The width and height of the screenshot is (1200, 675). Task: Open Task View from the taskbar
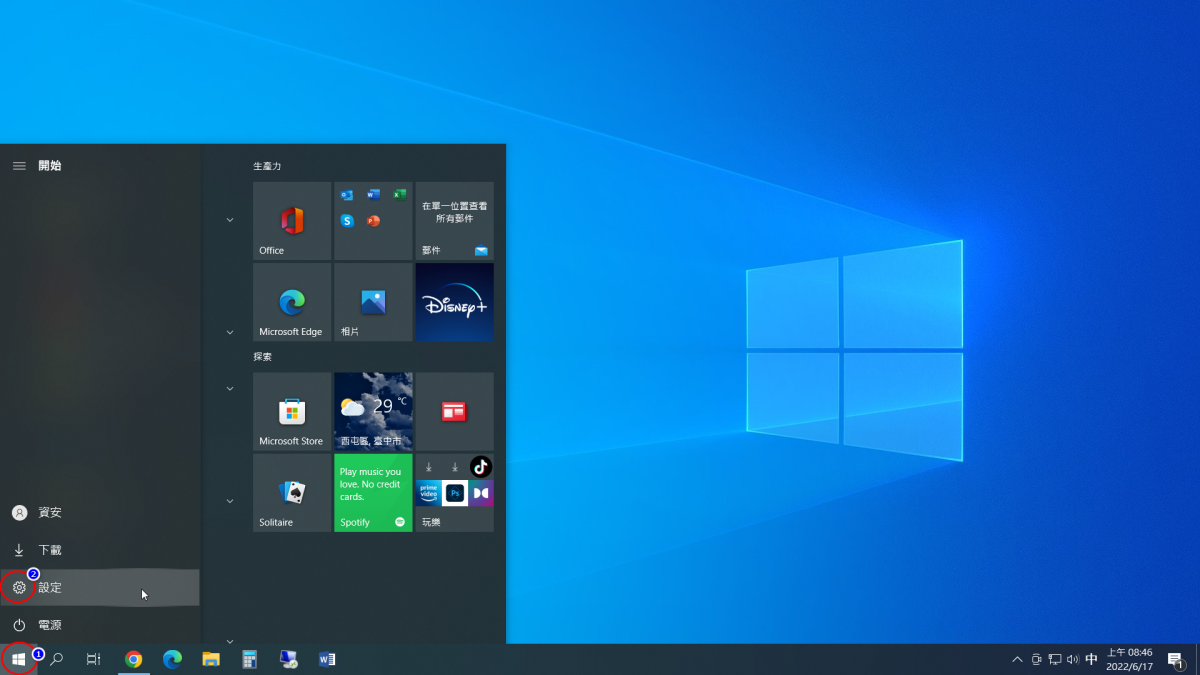click(93, 659)
